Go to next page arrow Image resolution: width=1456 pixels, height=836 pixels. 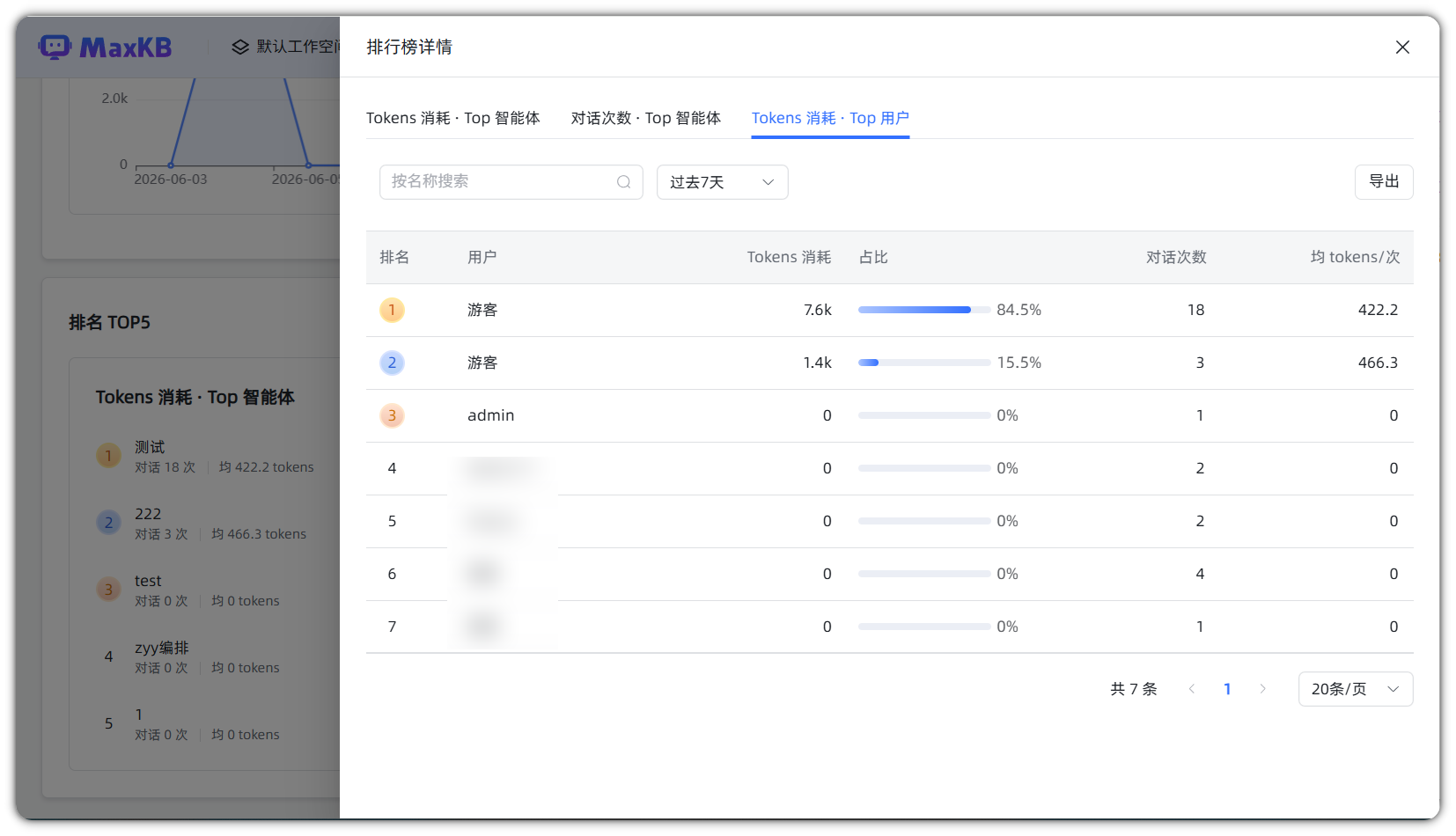click(1262, 689)
